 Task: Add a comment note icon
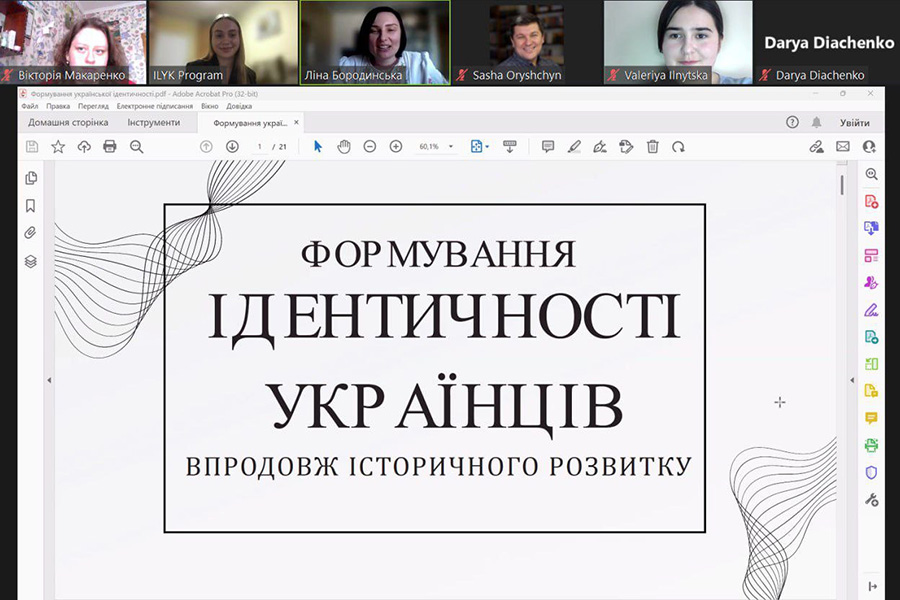[548, 146]
